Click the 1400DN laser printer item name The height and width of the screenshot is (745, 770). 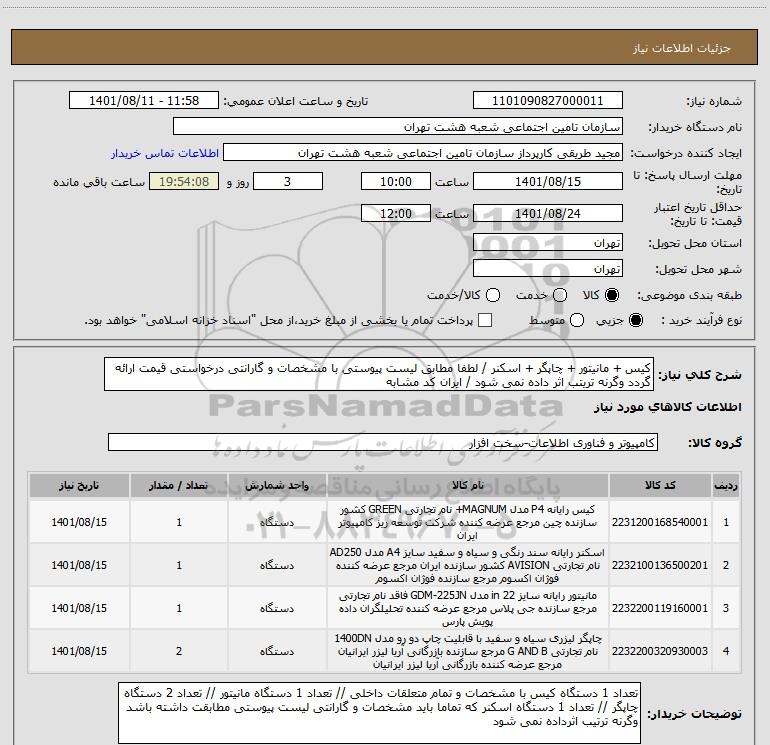[x=468, y=651]
